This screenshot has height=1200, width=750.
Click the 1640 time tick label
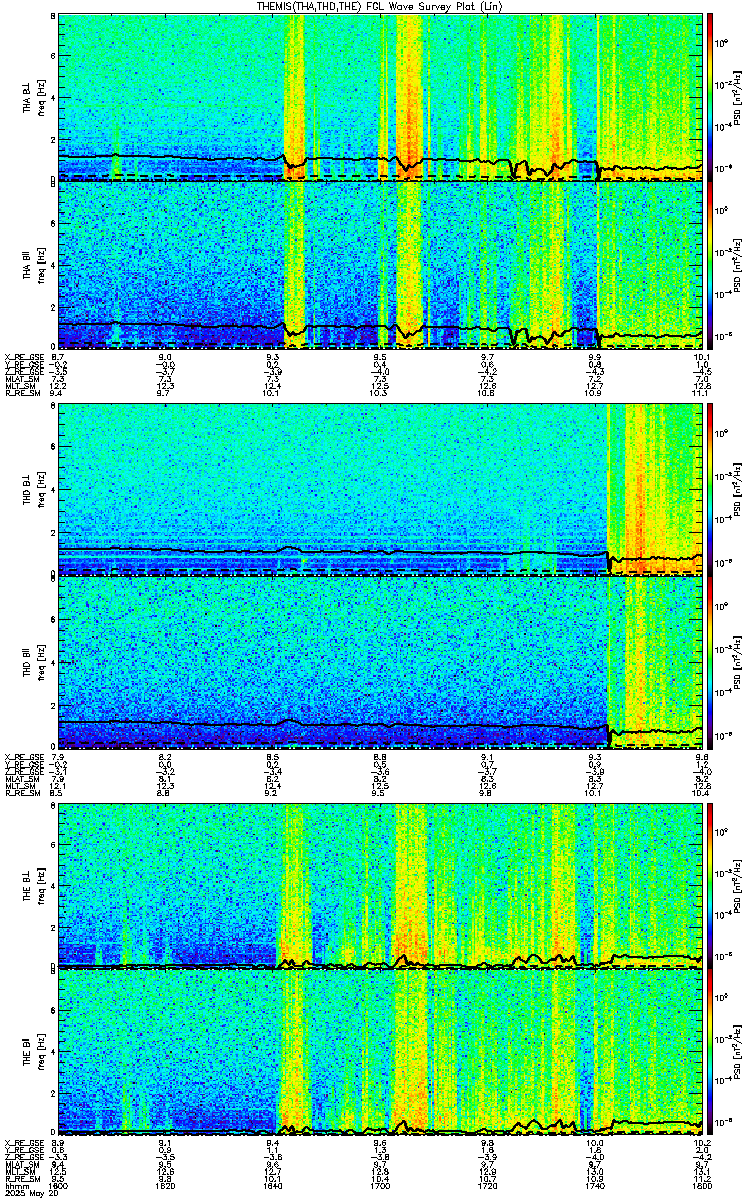pyautogui.click(x=273, y=1185)
